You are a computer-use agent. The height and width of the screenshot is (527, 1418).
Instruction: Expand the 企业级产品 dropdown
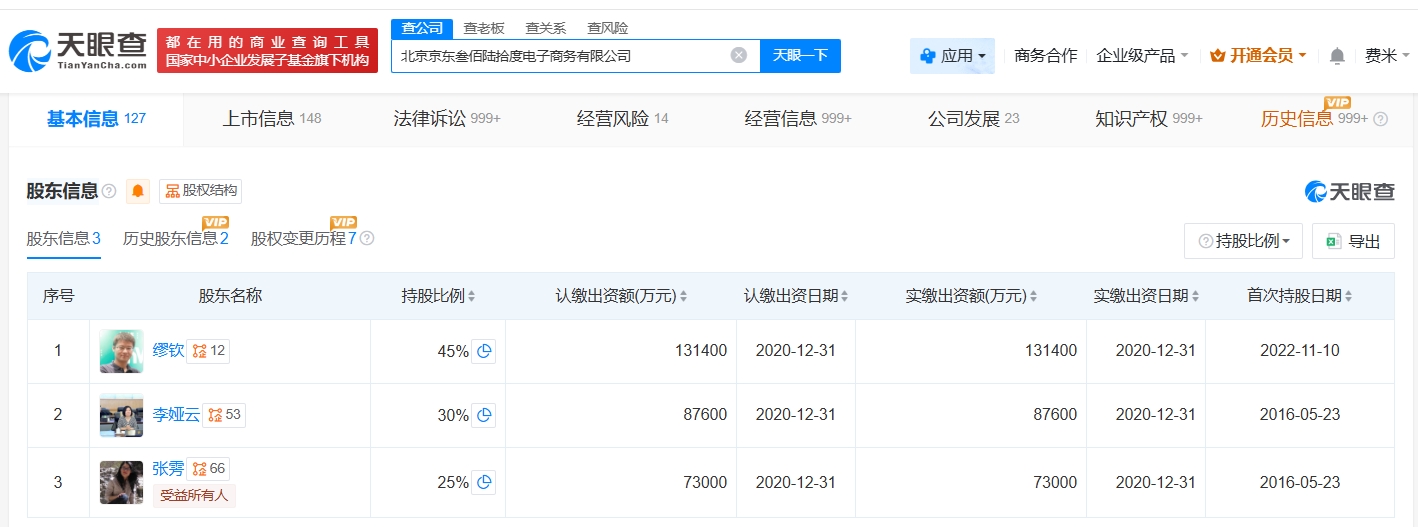(1142, 56)
